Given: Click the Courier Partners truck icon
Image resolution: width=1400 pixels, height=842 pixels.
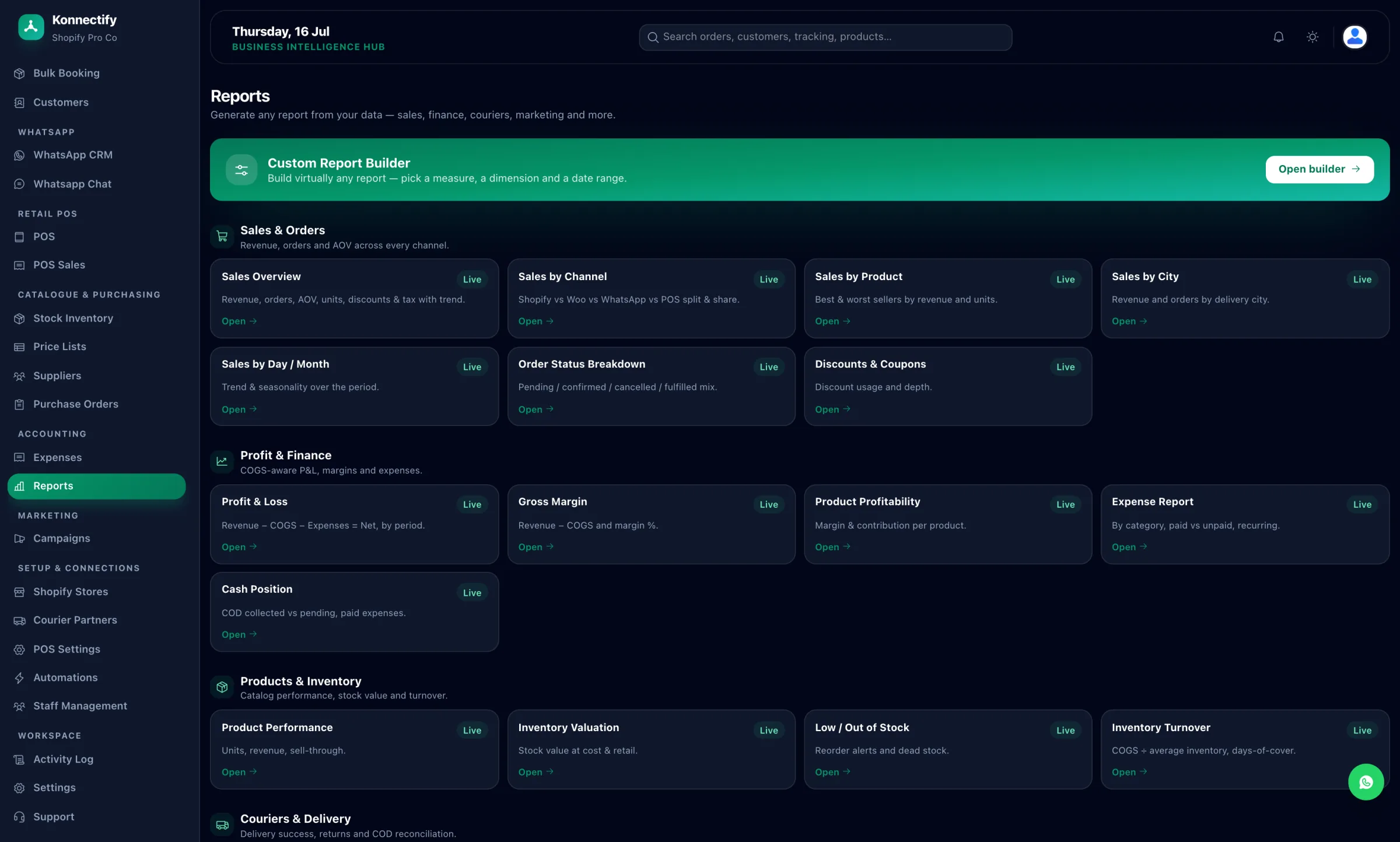Looking at the screenshot, I should 19,621.
